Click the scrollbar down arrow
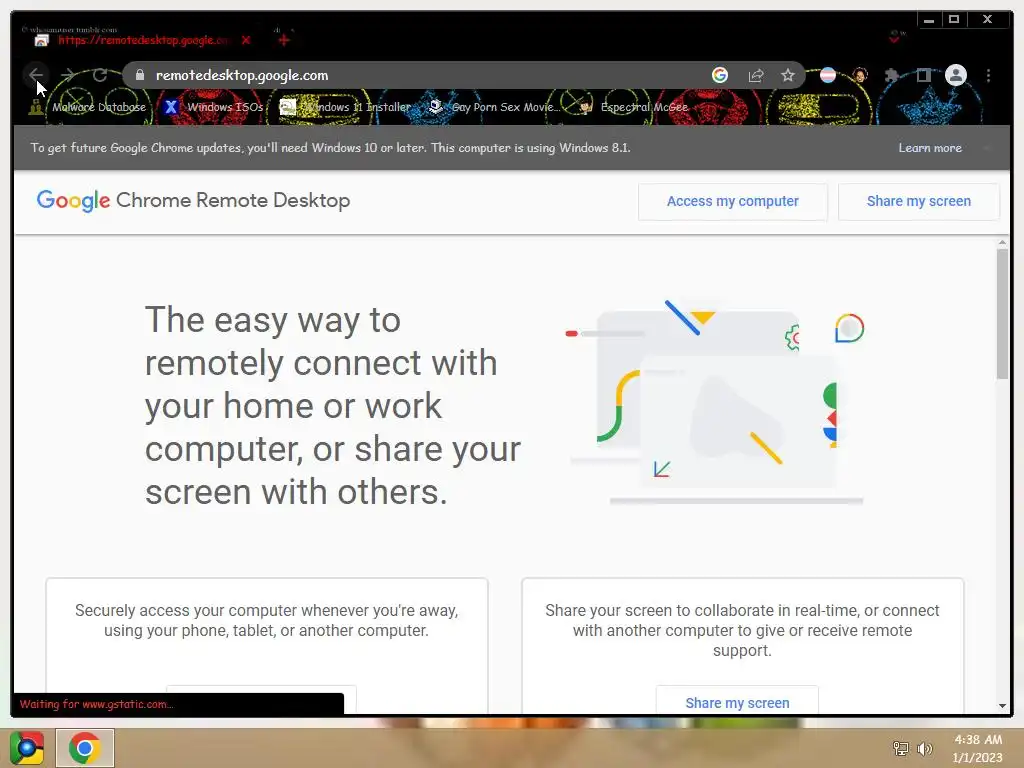1024x768 pixels. click(1002, 706)
